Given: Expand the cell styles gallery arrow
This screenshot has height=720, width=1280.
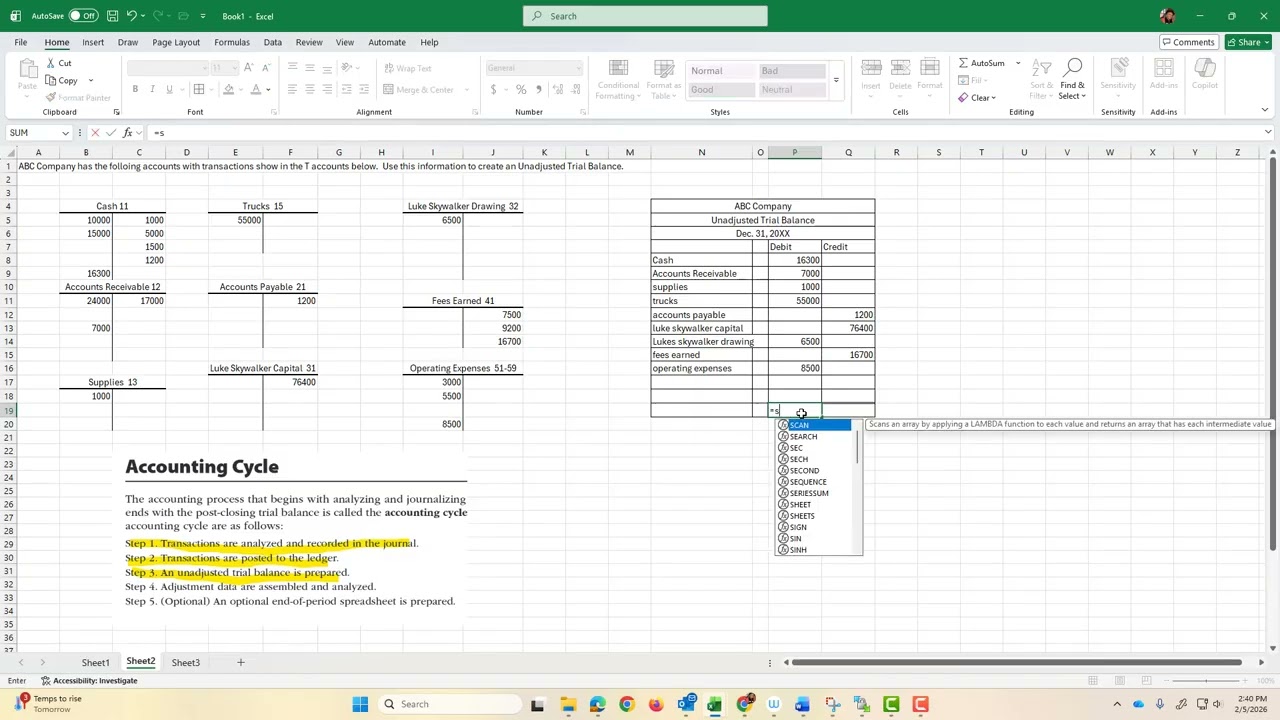Looking at the screenshot, I should pos(836,80).
